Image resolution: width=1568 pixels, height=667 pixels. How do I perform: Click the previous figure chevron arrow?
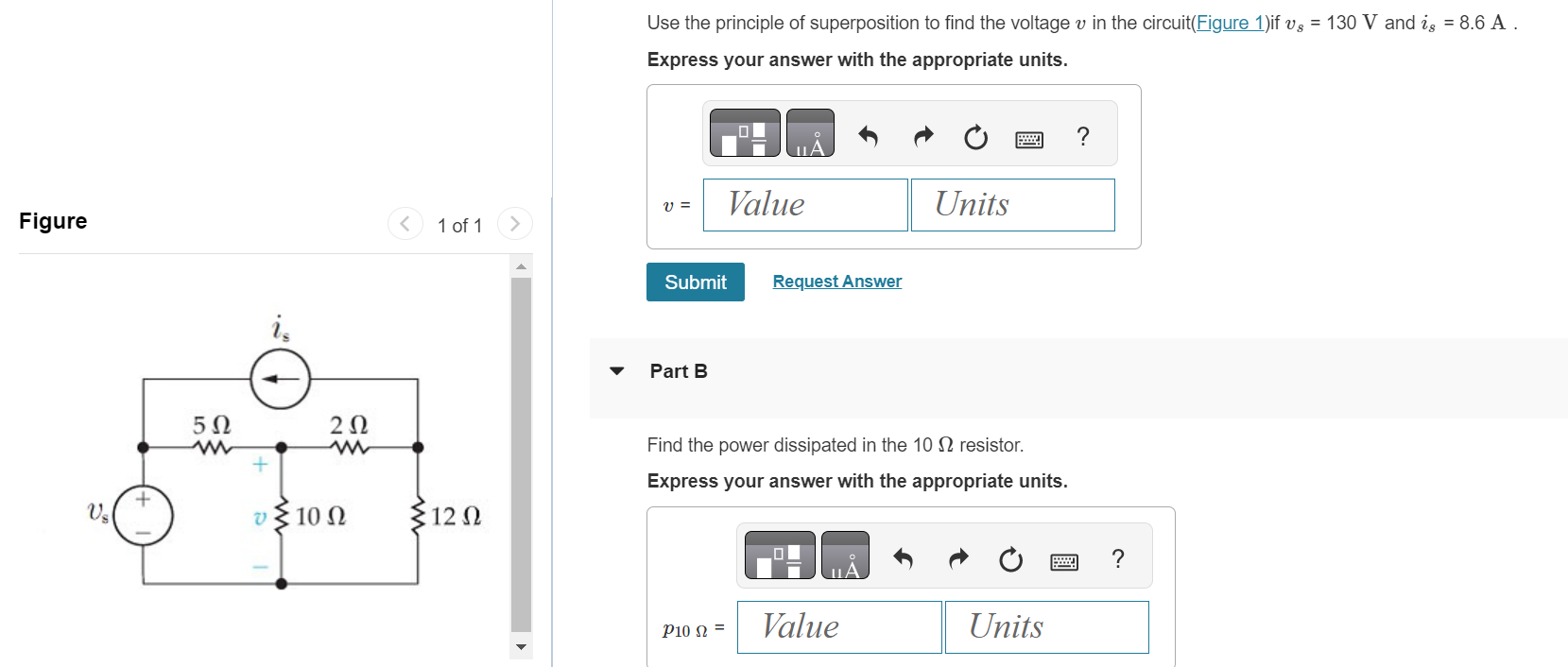(x=405, y=224)
